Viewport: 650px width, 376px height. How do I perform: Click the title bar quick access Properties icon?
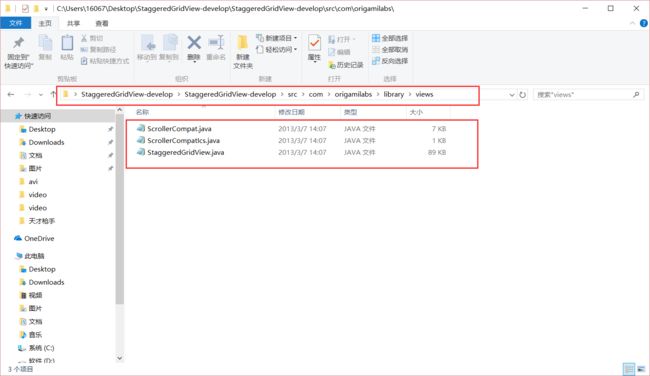point(25,8)
